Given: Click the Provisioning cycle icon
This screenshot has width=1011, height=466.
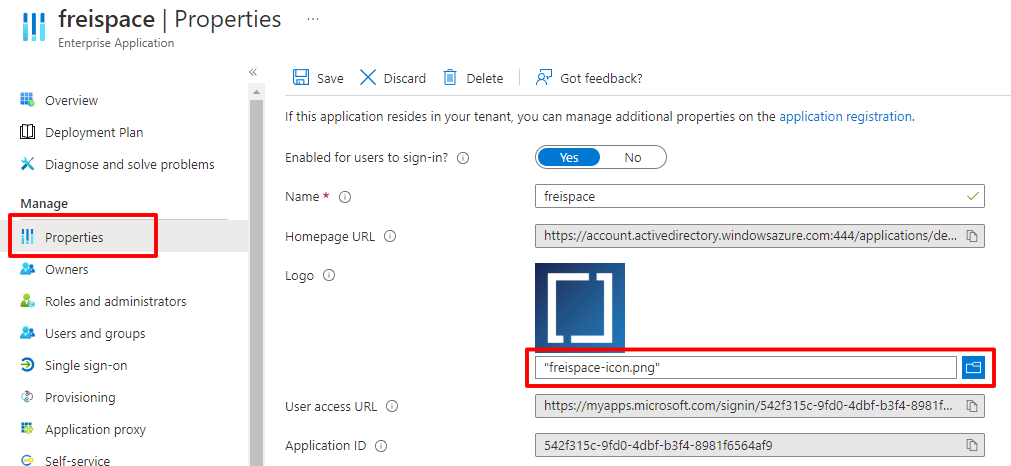Looking at the screenshot, I should point(27,397).
